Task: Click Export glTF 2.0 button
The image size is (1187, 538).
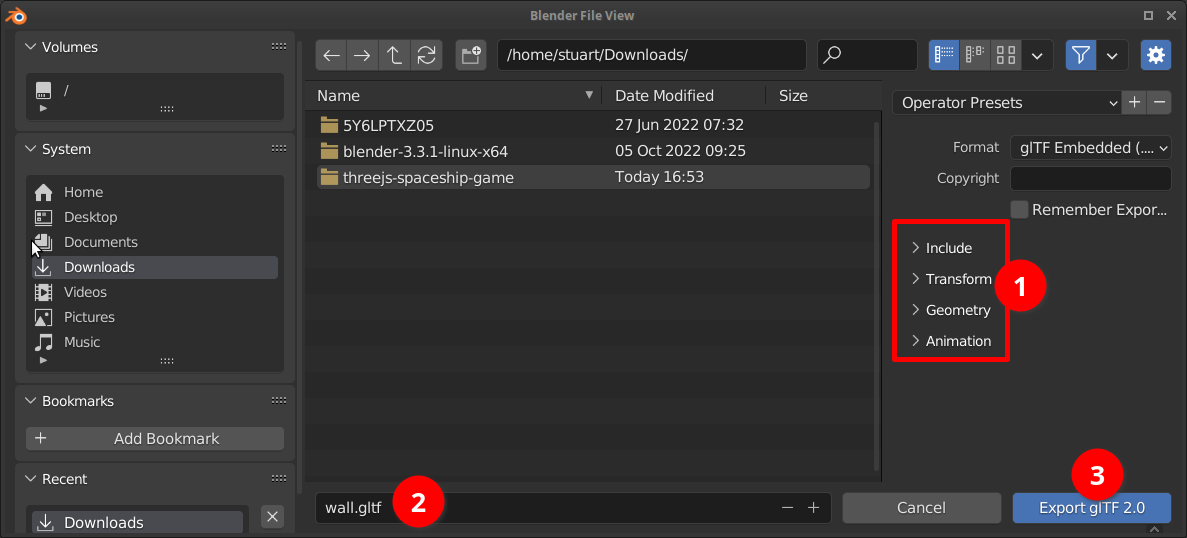Action: click(1092, 508)
